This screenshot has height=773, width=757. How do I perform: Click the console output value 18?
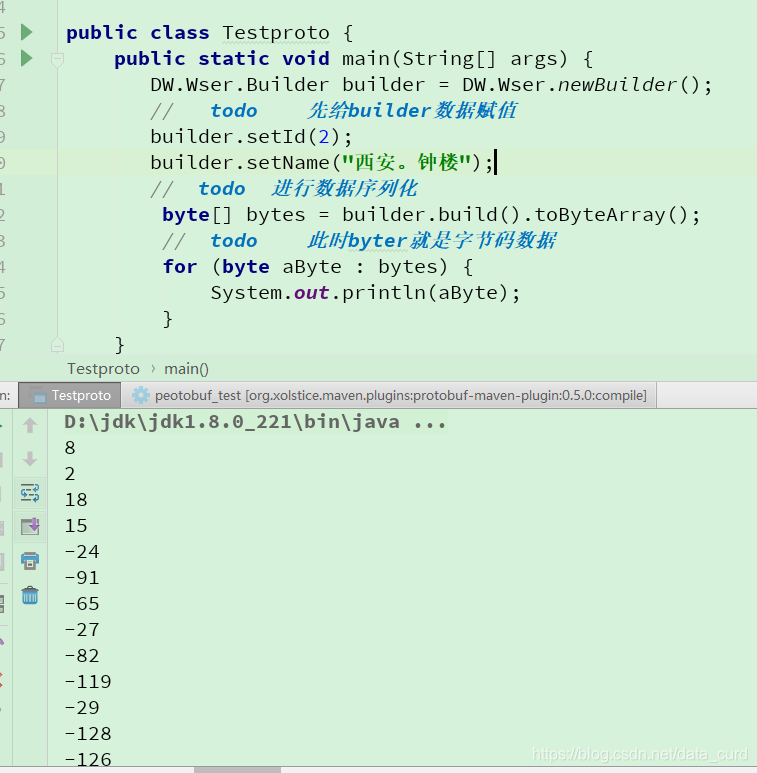click(76, 500)
